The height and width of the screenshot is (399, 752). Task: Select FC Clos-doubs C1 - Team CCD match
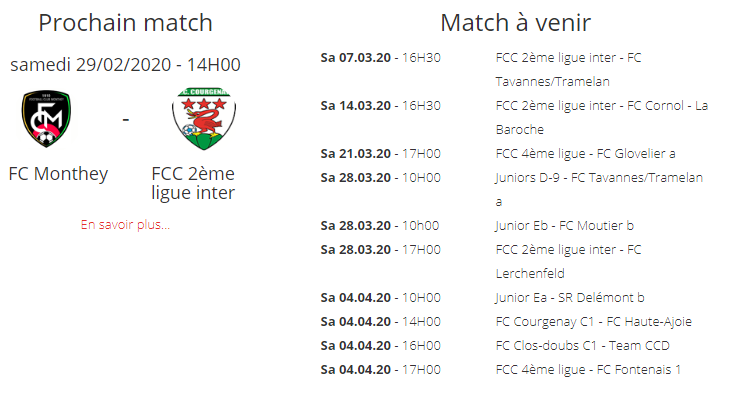pyautogui.click(x=583, y=345)
